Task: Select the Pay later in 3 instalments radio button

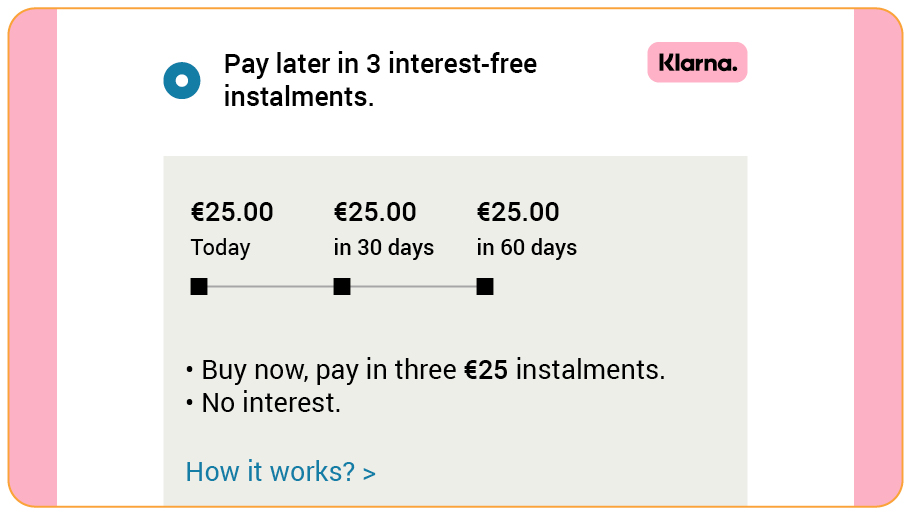Action: tap(182, 80)
